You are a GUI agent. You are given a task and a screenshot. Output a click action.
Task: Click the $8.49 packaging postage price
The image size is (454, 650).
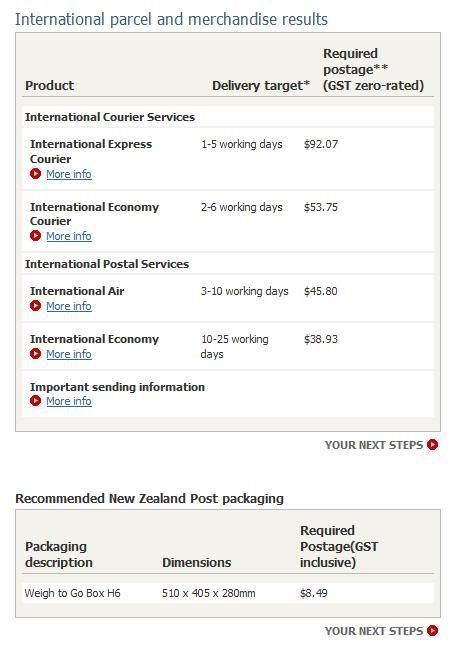coord(314,593)
